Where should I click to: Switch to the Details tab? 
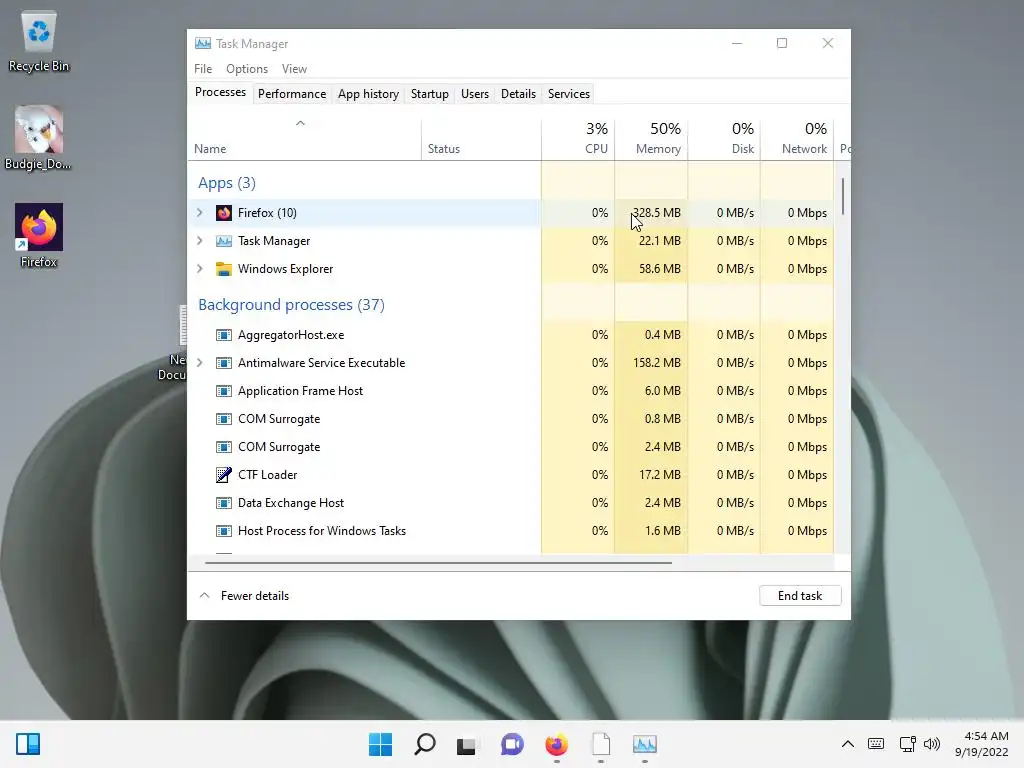pyautogui.click(x=519, y=94)
